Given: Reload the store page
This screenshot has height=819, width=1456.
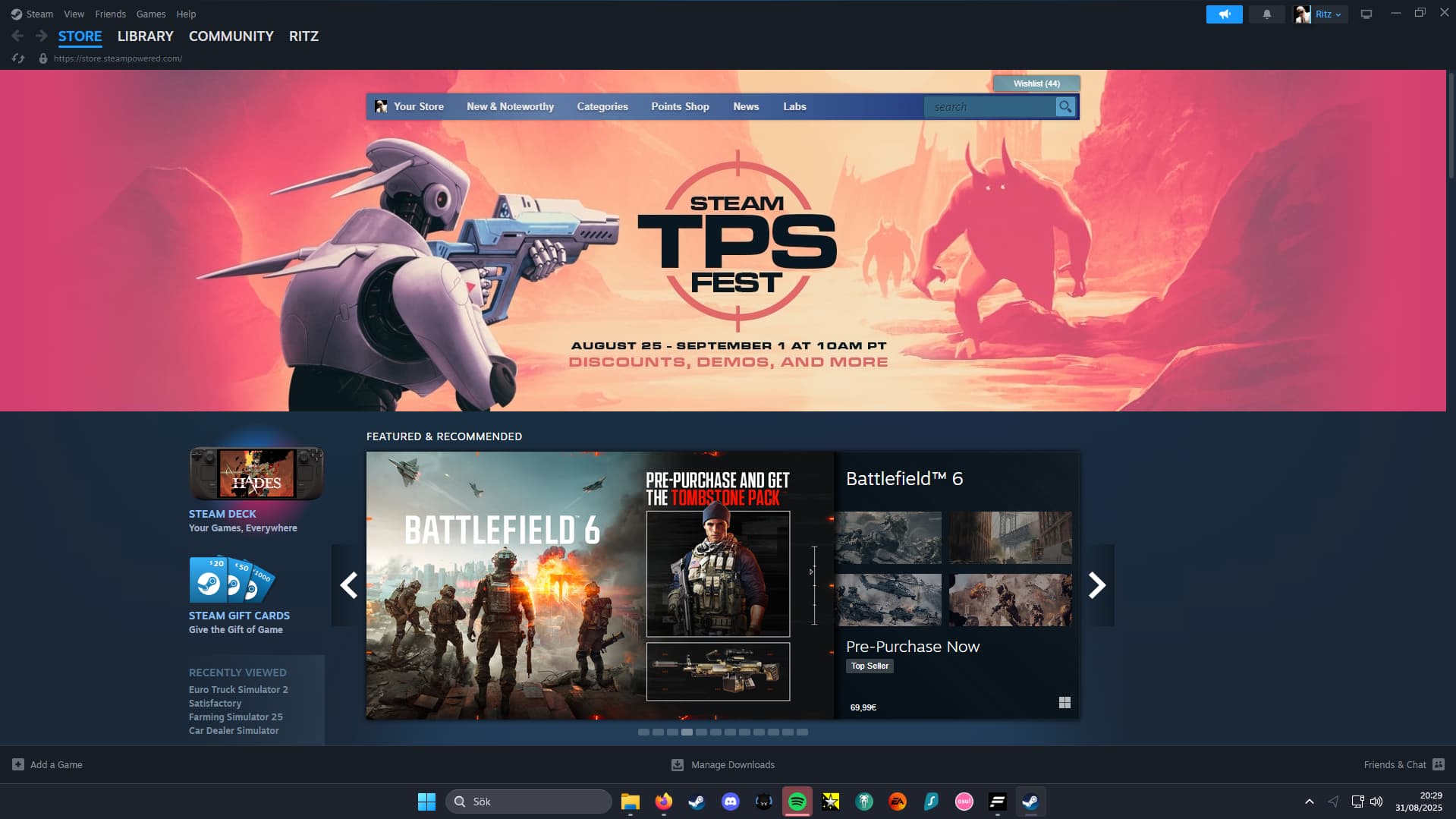Looking at the screenshot, I should (18, 58).
